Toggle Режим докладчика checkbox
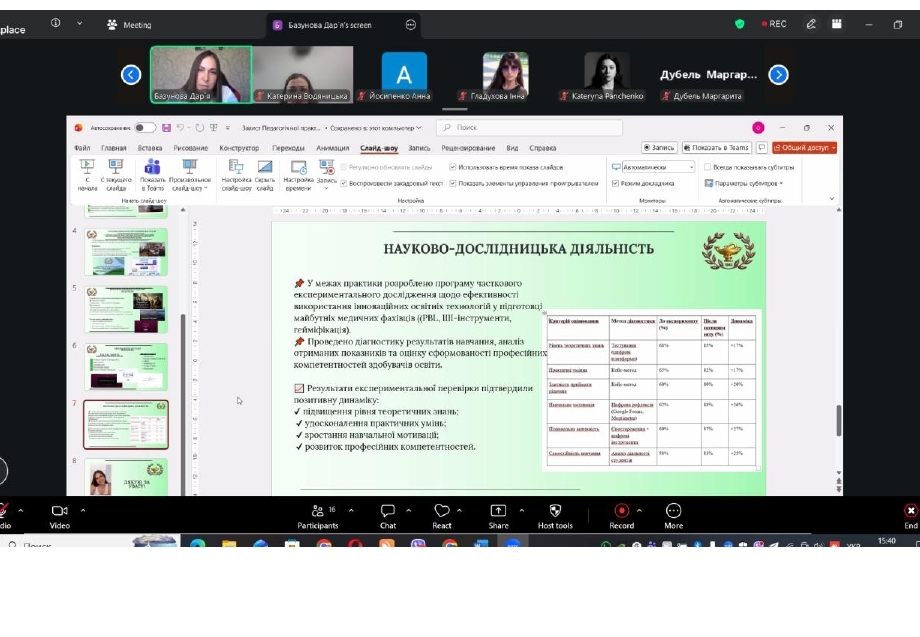Viewport: 920px width, 637px height. [615, 184]
